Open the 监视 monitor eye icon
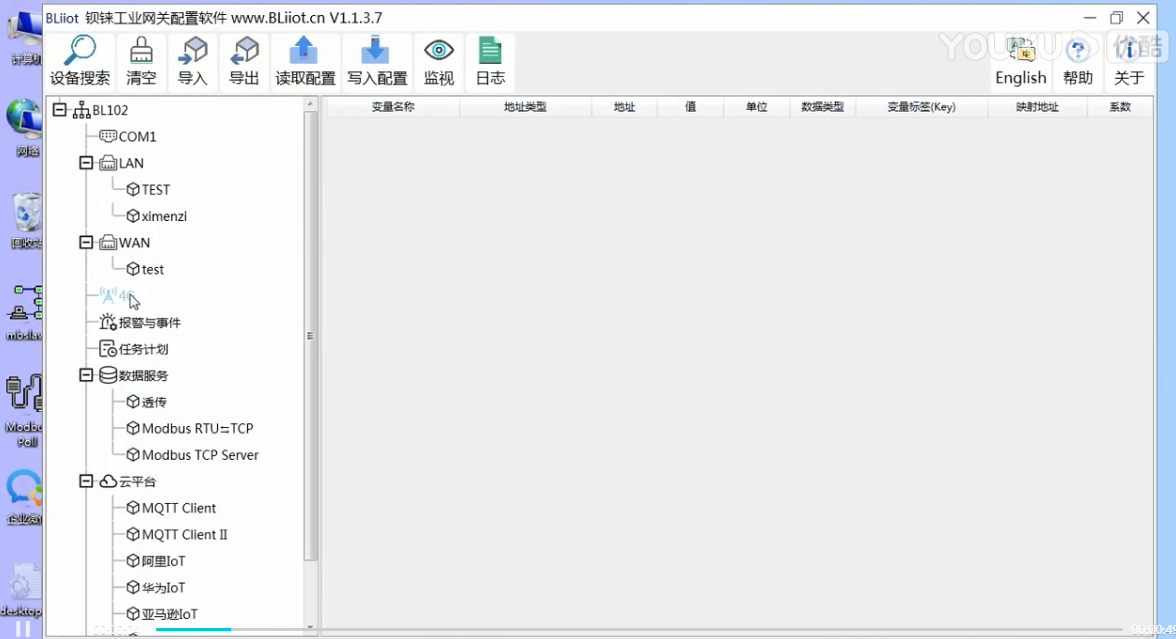 (438, 51)
